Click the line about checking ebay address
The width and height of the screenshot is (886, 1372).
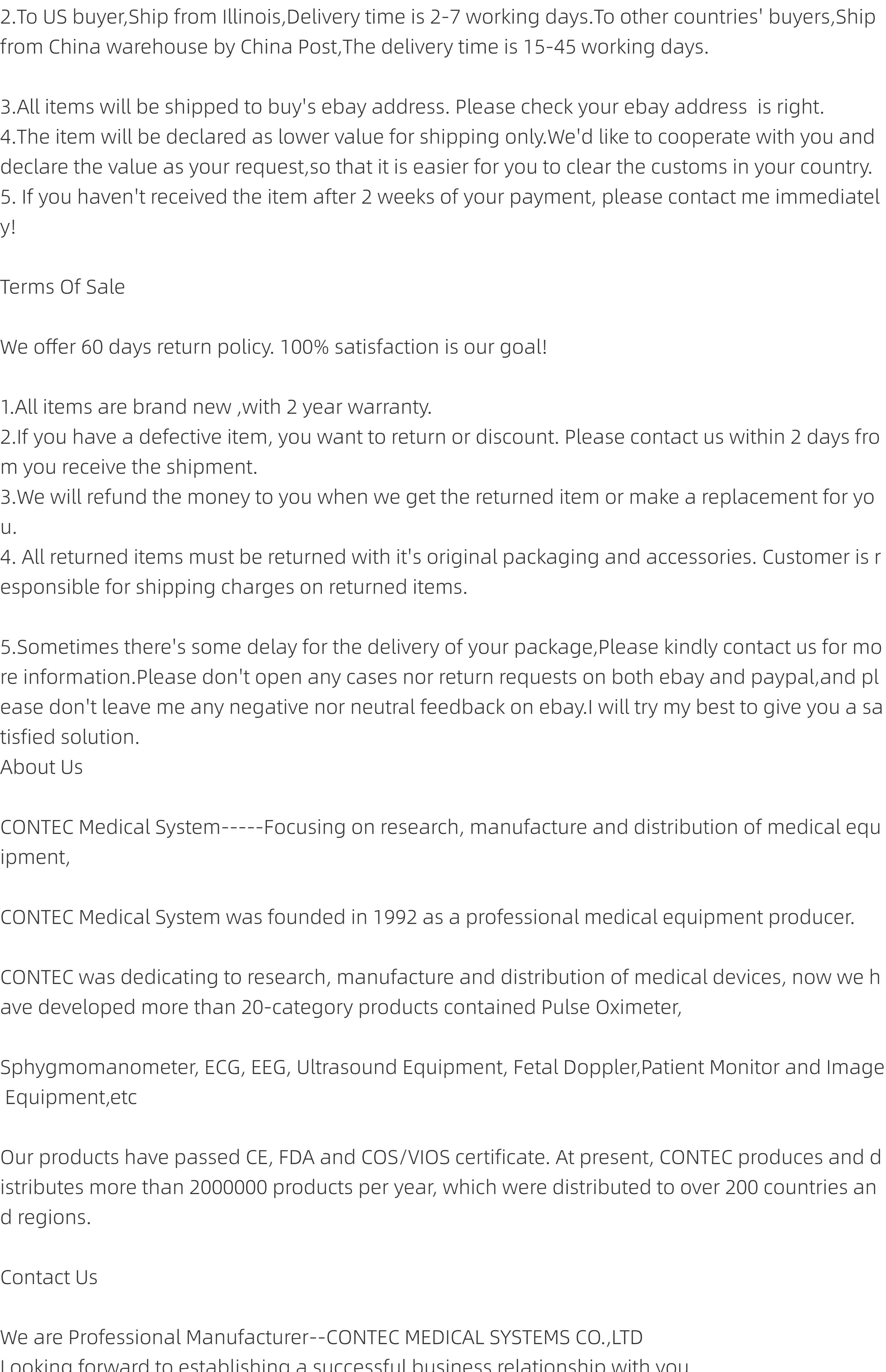[412, 107]
